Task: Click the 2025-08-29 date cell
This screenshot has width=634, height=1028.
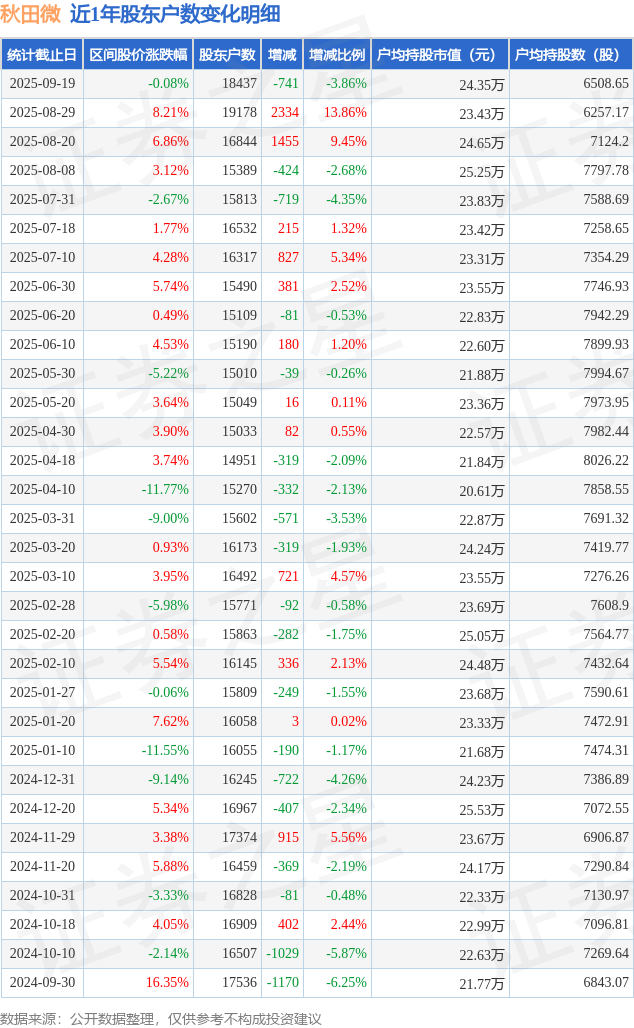Action: click(41, 113)
